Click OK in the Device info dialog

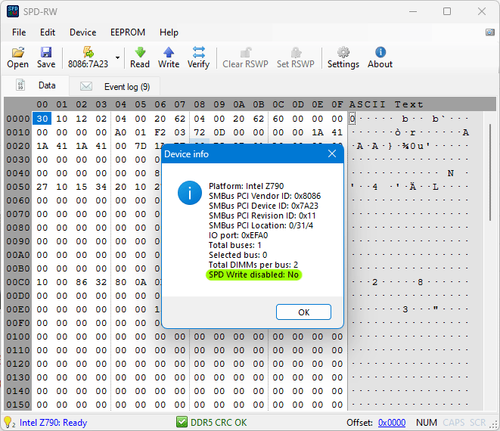coord(304,312)
